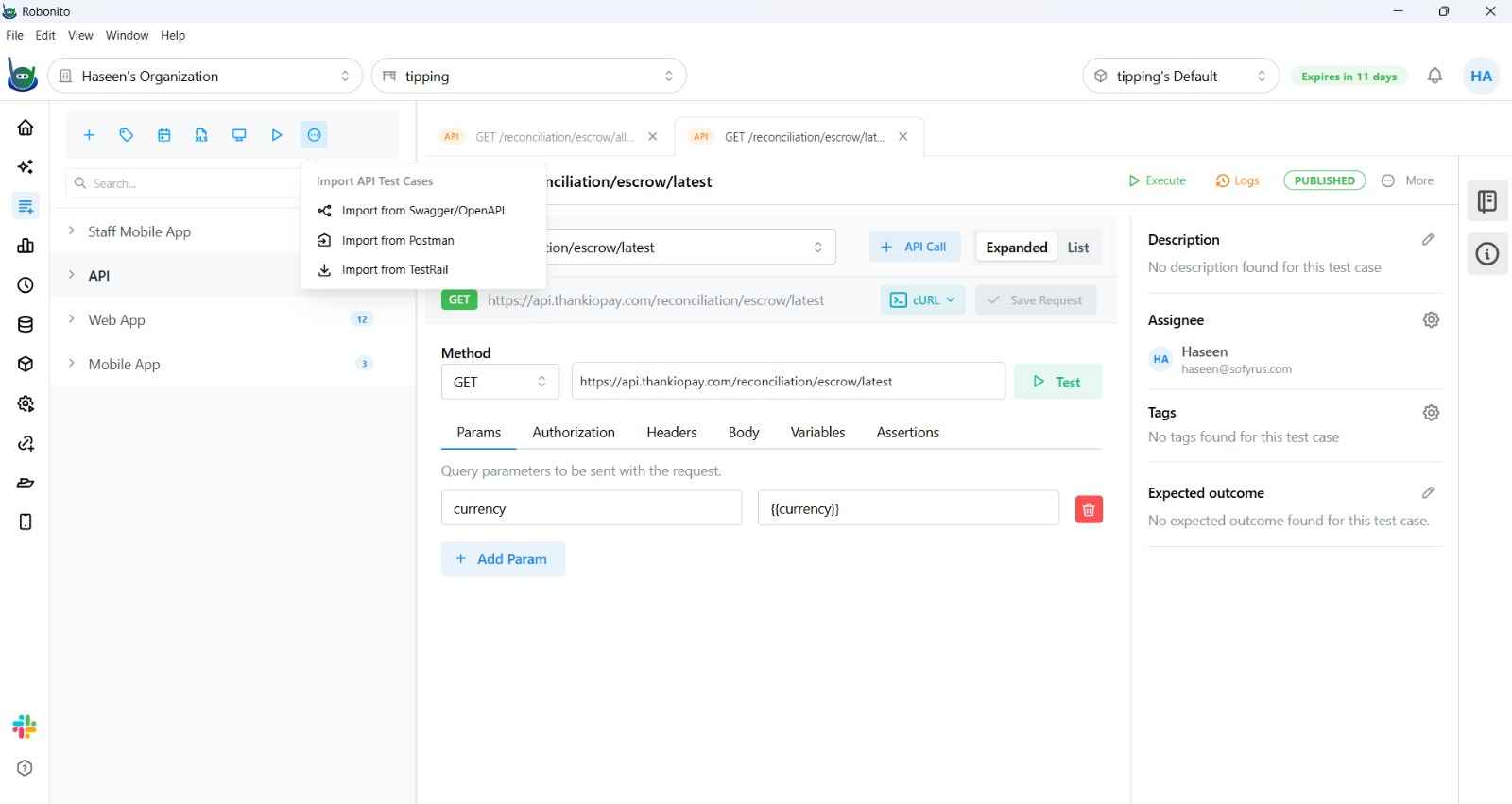Open the Slack icon in sidebar
Screen dimensions: 1512x804
click(x=25, y=727)
